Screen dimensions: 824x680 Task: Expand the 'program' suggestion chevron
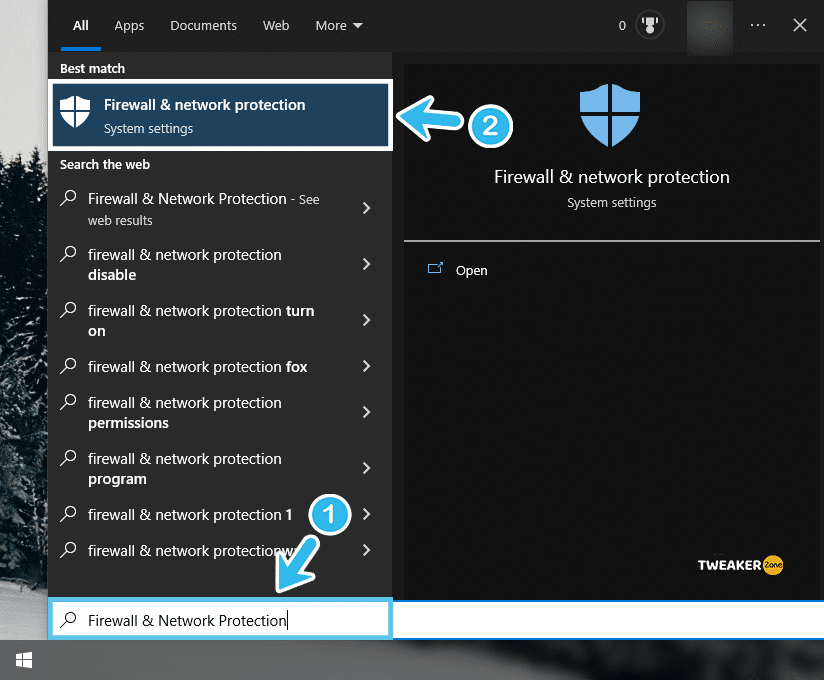tap(367, 468)
